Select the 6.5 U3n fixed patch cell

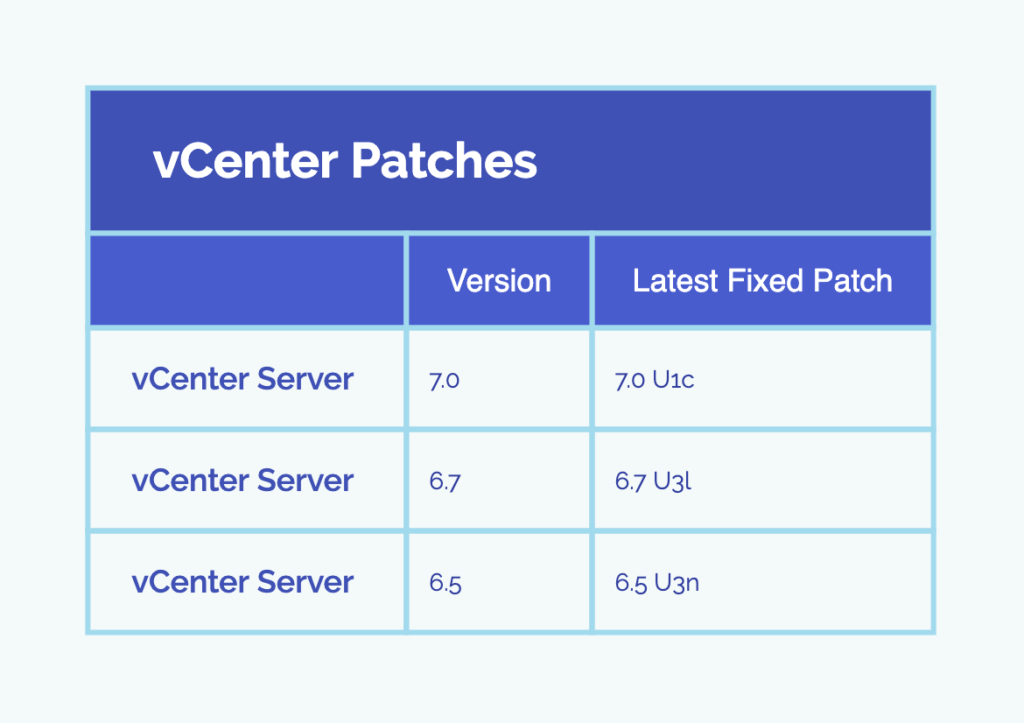[x=657, y=583]
